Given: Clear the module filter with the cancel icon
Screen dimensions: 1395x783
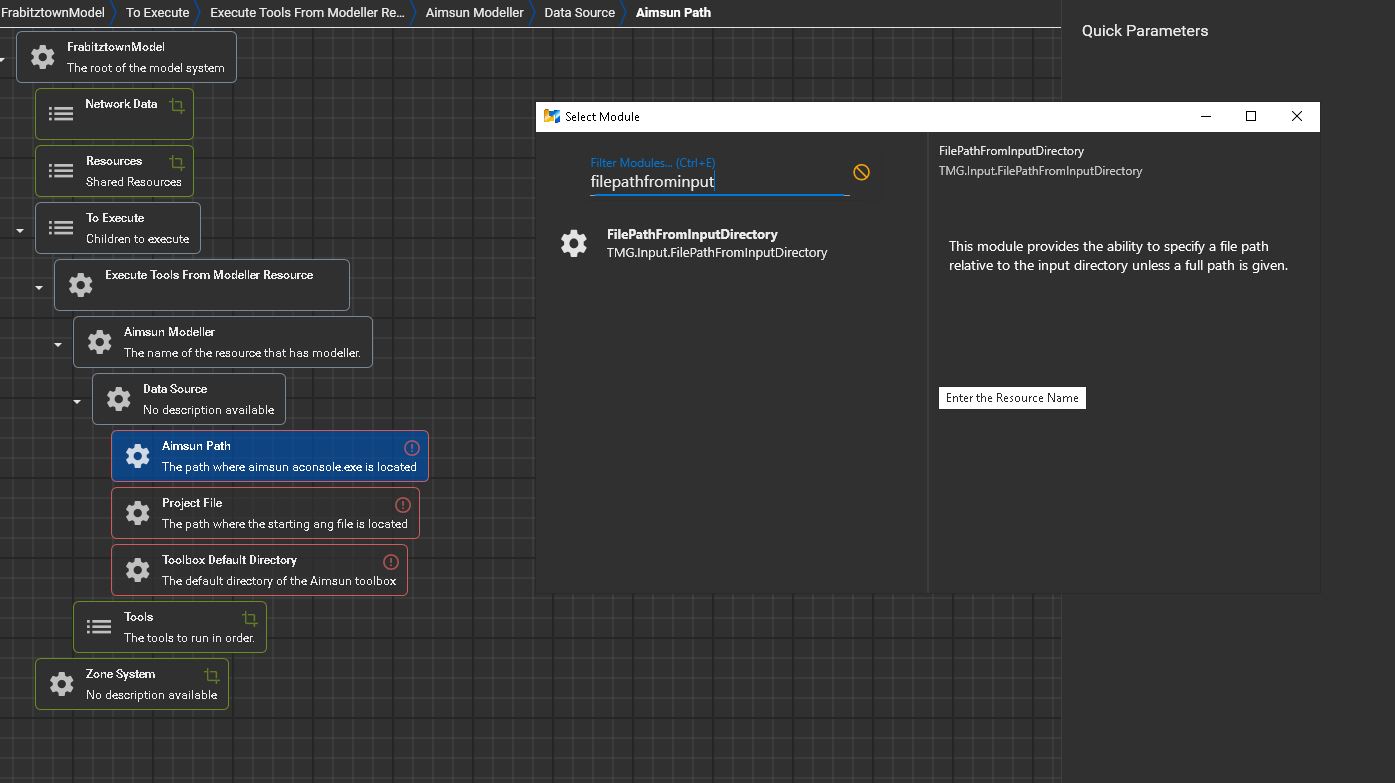Looking at the screenshot, I should click(x=861, y=172).
